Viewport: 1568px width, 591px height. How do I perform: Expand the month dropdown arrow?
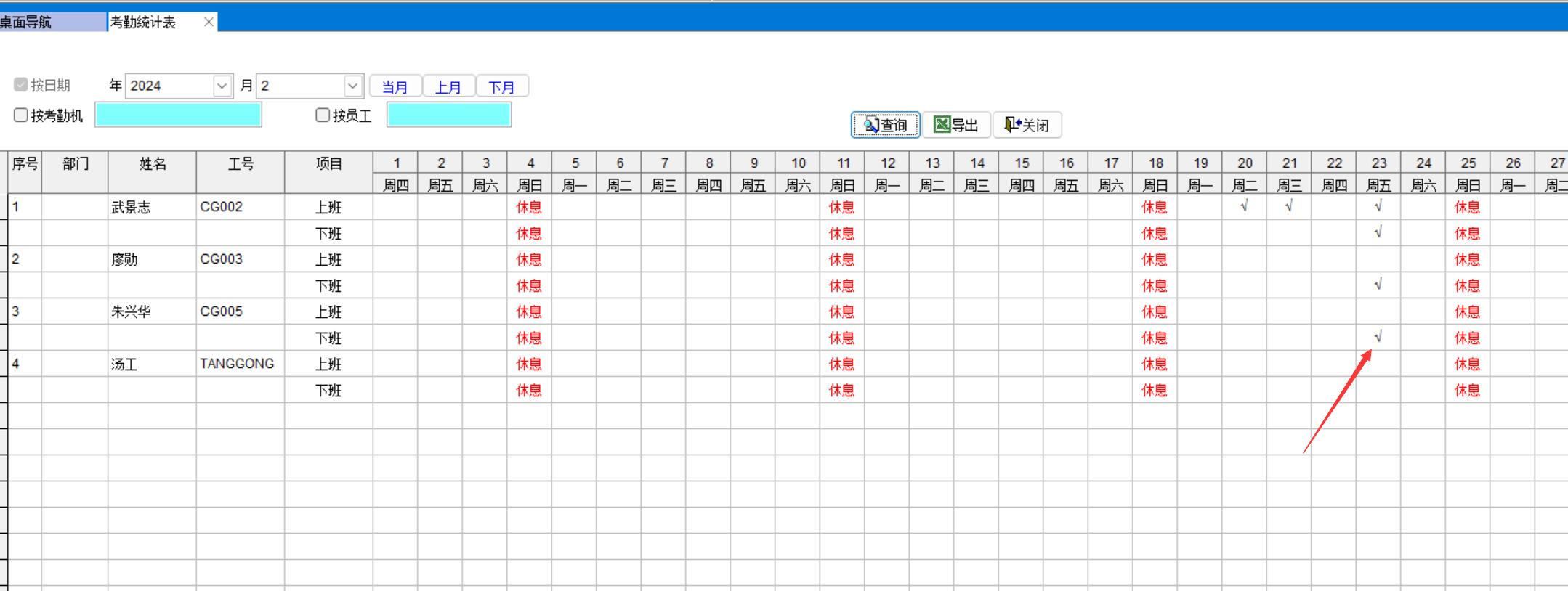pos(352,86)
